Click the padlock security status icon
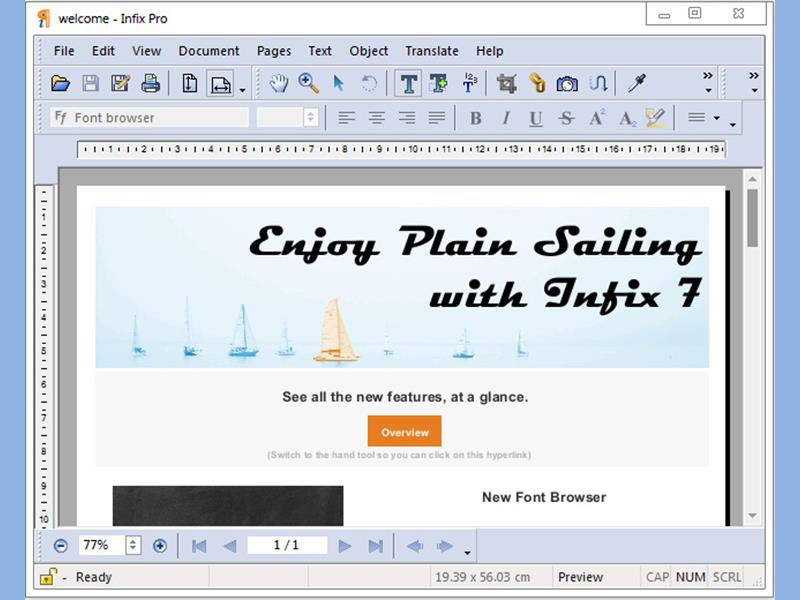Image resolution: width=800 pixels, height=600 pixels. (47, 577)
